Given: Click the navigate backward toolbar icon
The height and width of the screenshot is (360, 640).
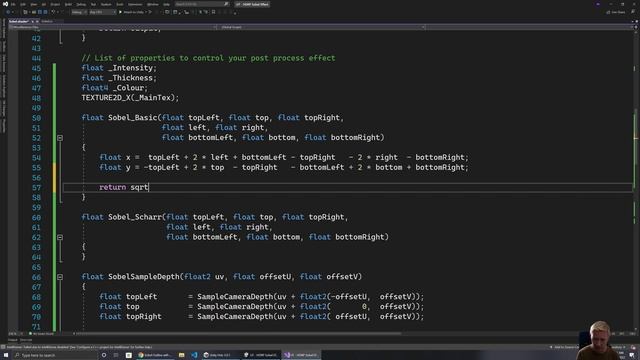Looking at the screenshot, I should click(8, 12).
